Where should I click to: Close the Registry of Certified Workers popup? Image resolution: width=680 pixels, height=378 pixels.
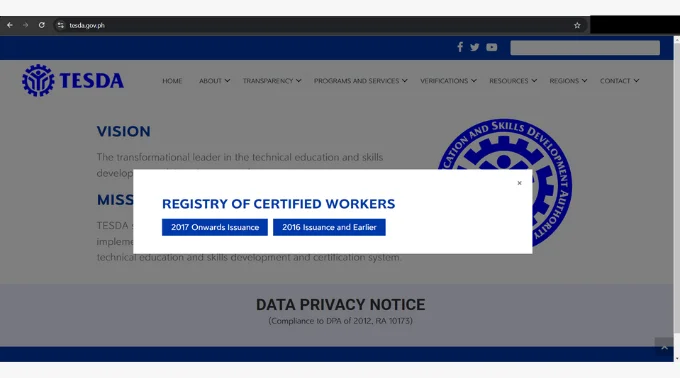click(x=519, y=183)
